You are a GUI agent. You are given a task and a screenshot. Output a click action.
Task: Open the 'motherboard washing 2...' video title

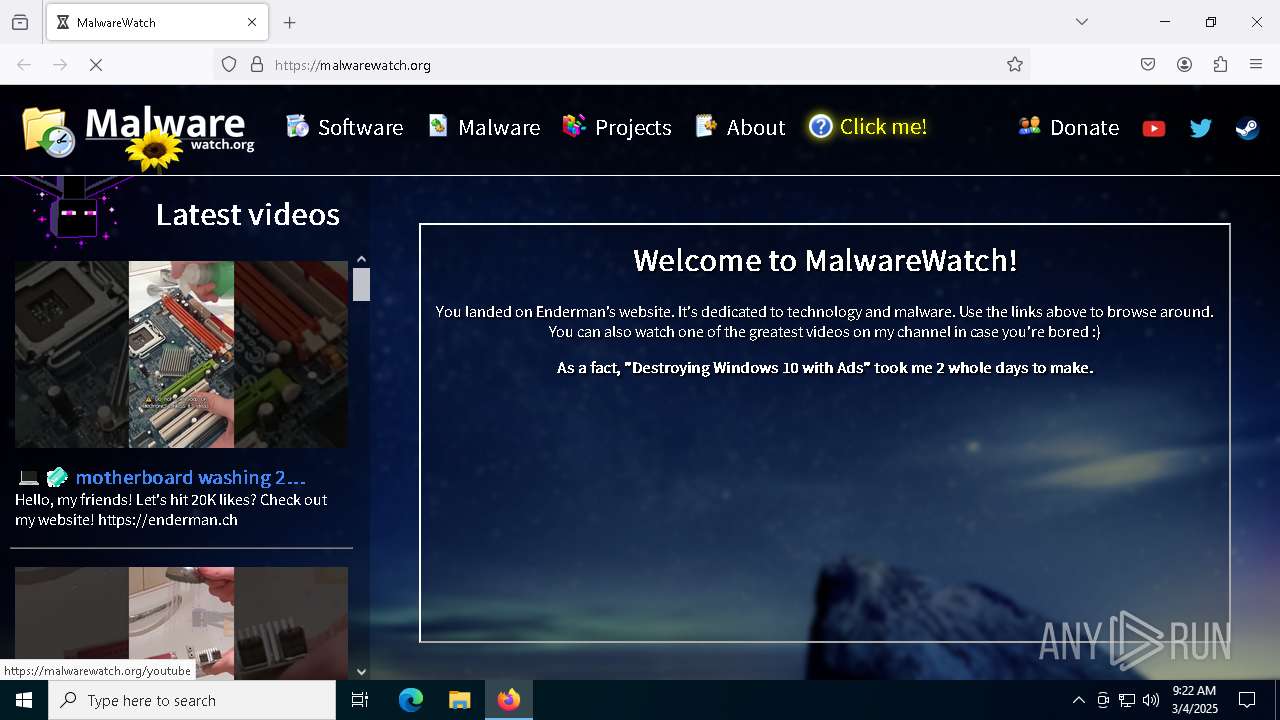pyautogui.click(x=190, y=477)
